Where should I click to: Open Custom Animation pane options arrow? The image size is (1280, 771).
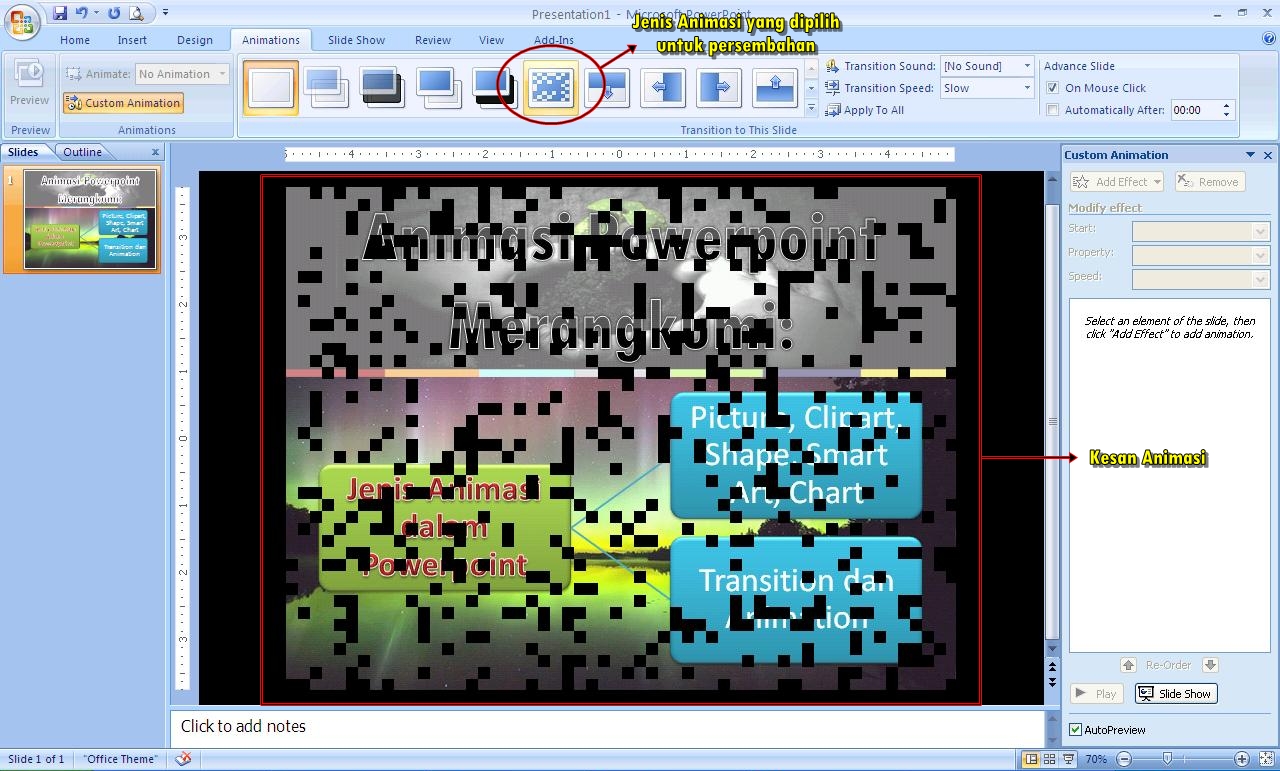1250,155
